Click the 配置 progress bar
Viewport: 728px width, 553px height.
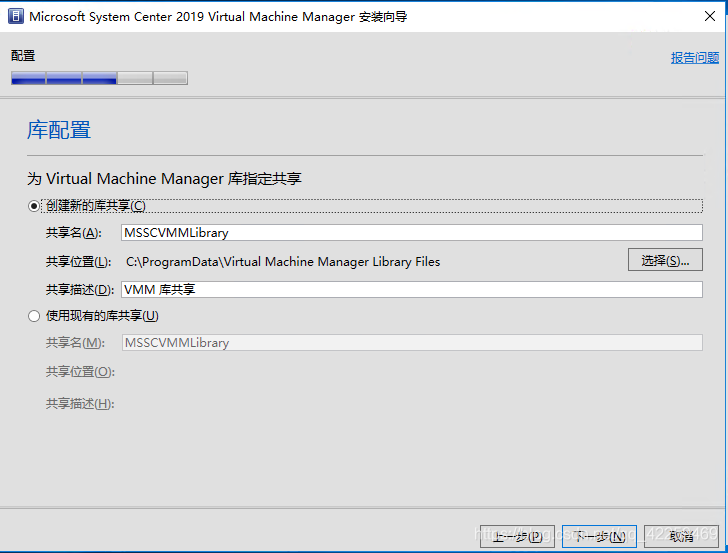99,78
